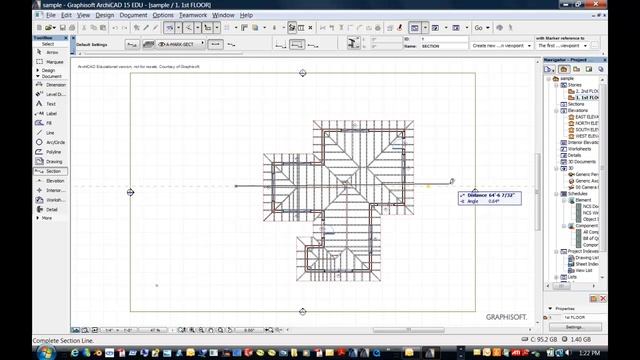This screenshot has width=640, height=360.
Task: Select 2nd FLOOR story in Navigator
Action: 584,91
